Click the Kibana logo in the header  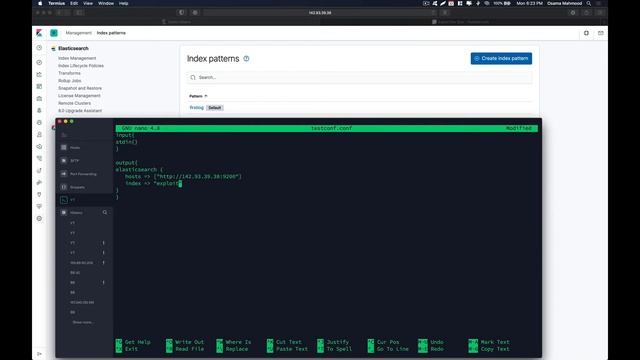point(39,33)
